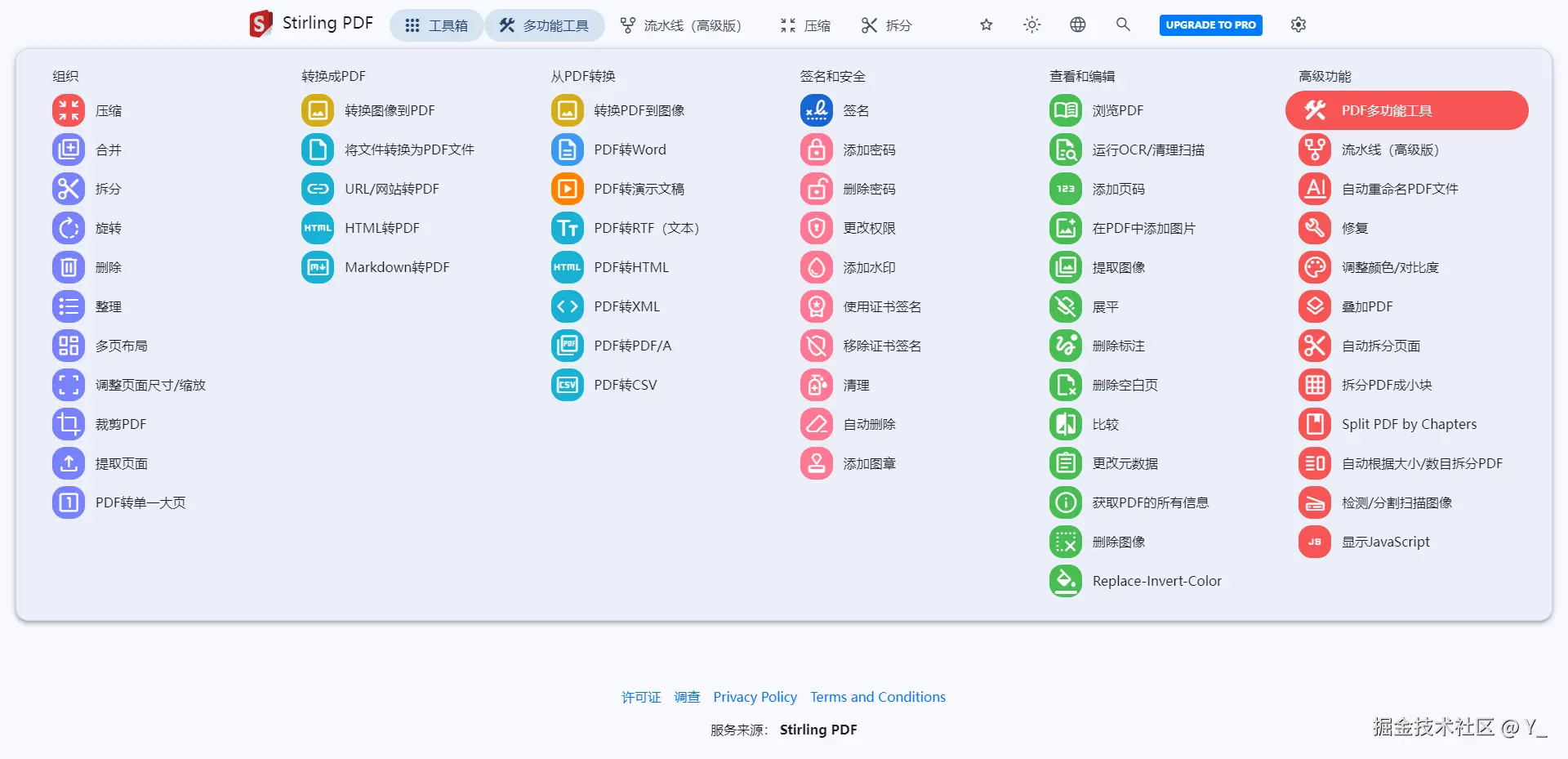Click the PDF转XML code brackets icon
This screenshot has width=1568, height=759.
[568, 306]
